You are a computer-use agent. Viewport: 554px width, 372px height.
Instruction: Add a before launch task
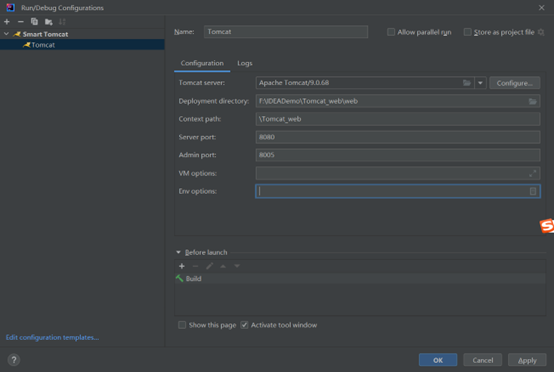click(182, 266)
